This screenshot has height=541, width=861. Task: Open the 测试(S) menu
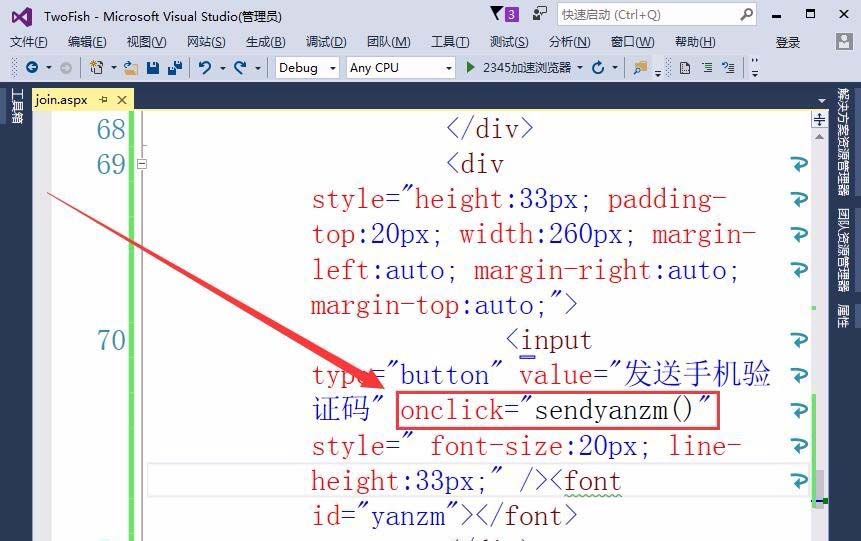coord(508,42)
